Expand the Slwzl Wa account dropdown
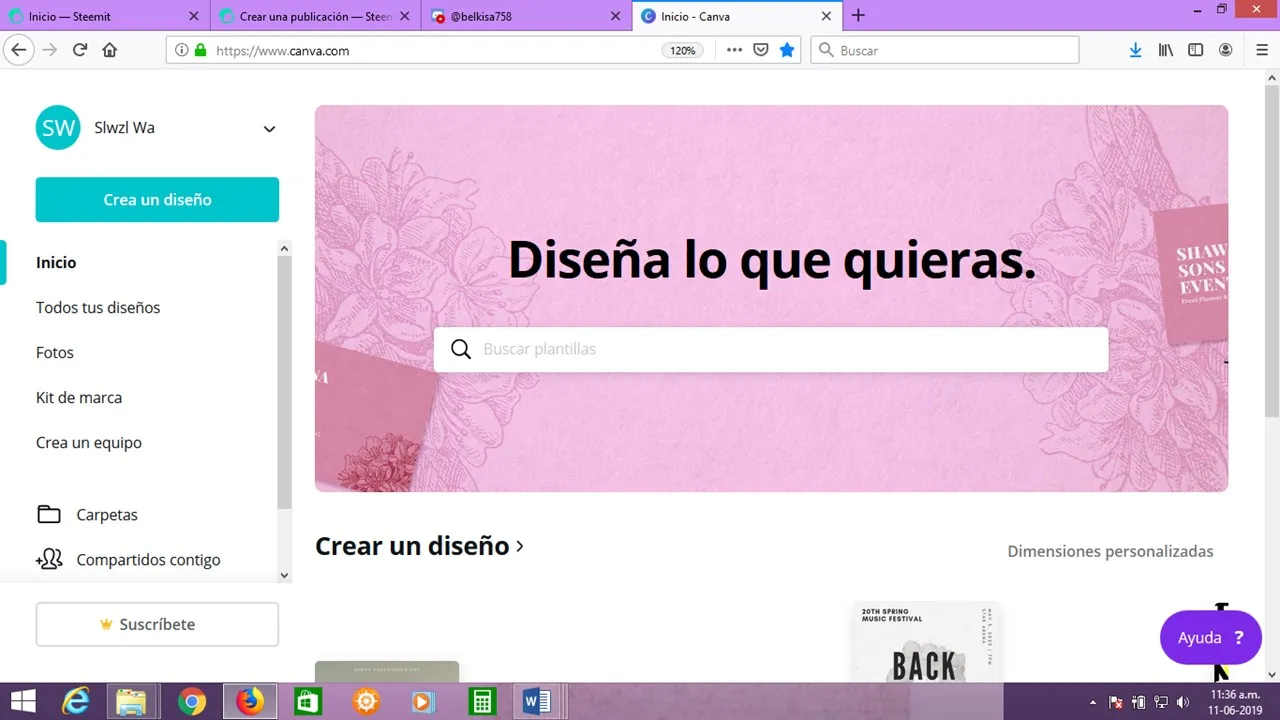Viewport: 1280px width, 720px height. [x=269, y=129]
